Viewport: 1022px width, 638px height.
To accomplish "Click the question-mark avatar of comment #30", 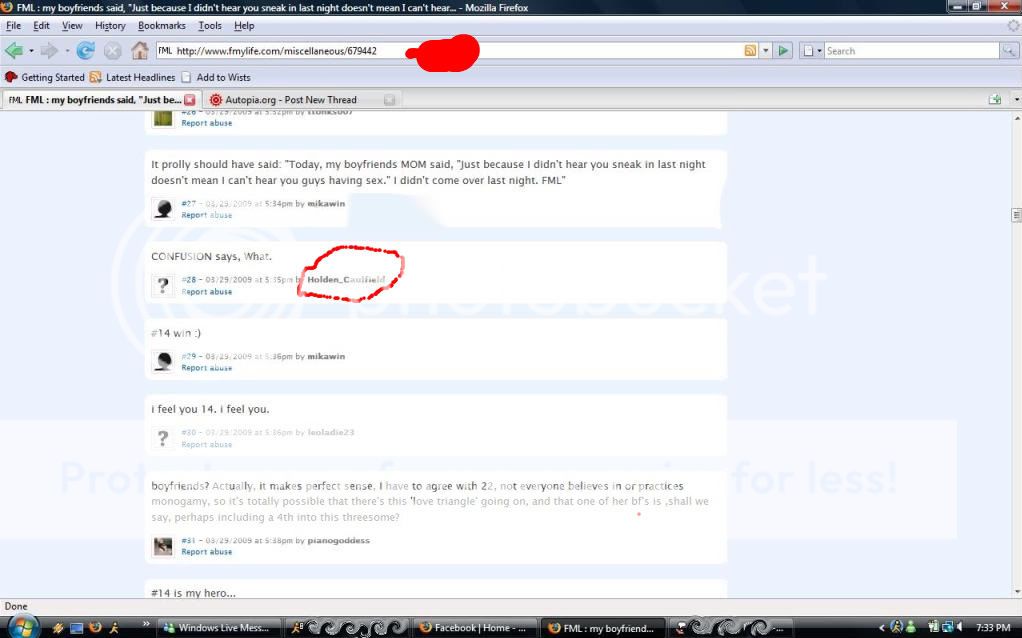I will tap(163, 438).
